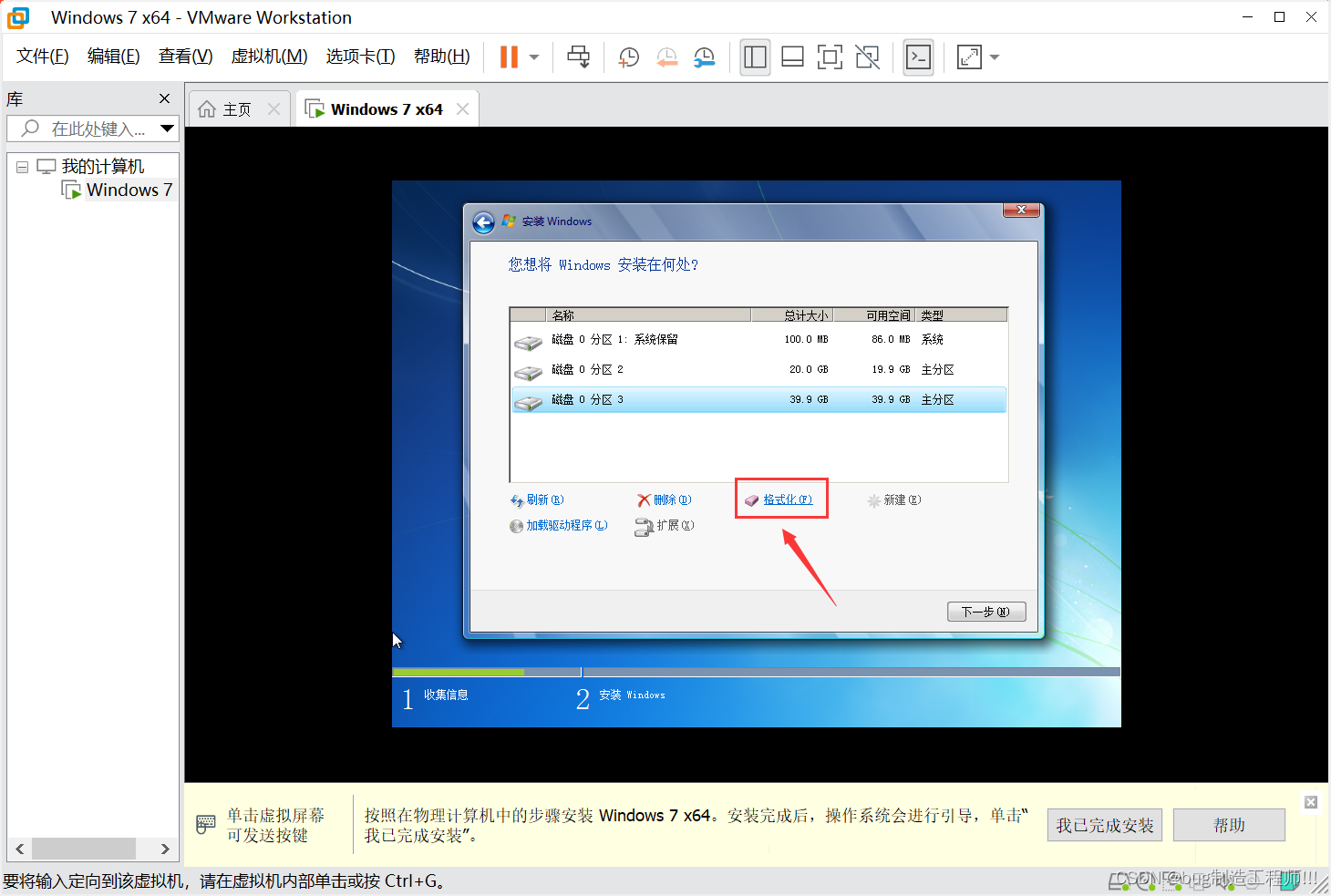
Task: Select the 磁盘 0 分区 1: 系统保留 row
Action: tap(758, 340)
